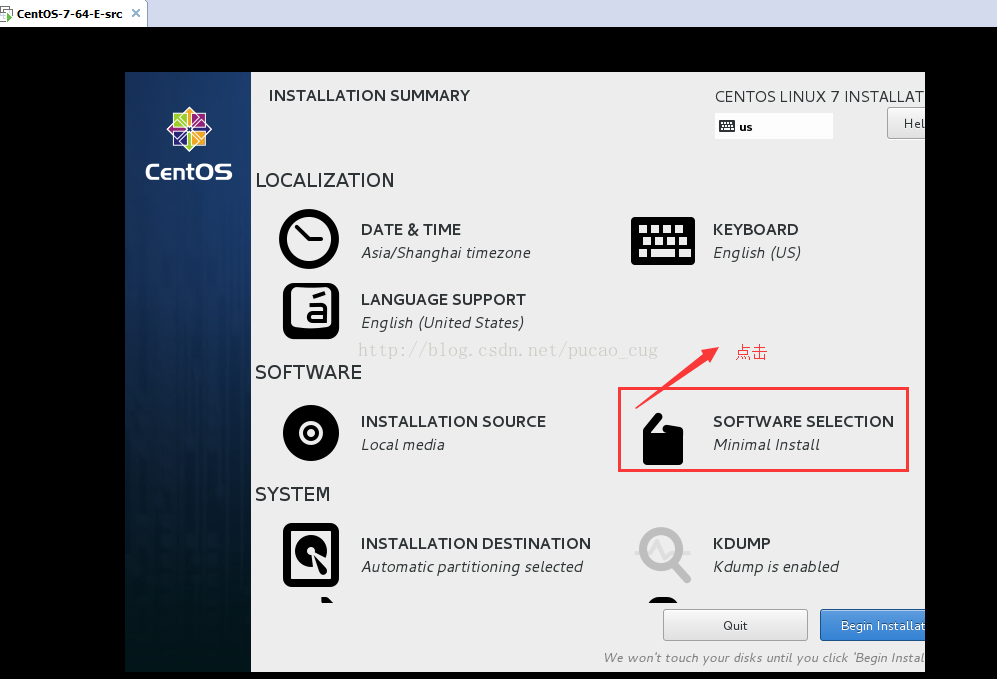Click 'English (US)' keyboard text

(757, 253)
